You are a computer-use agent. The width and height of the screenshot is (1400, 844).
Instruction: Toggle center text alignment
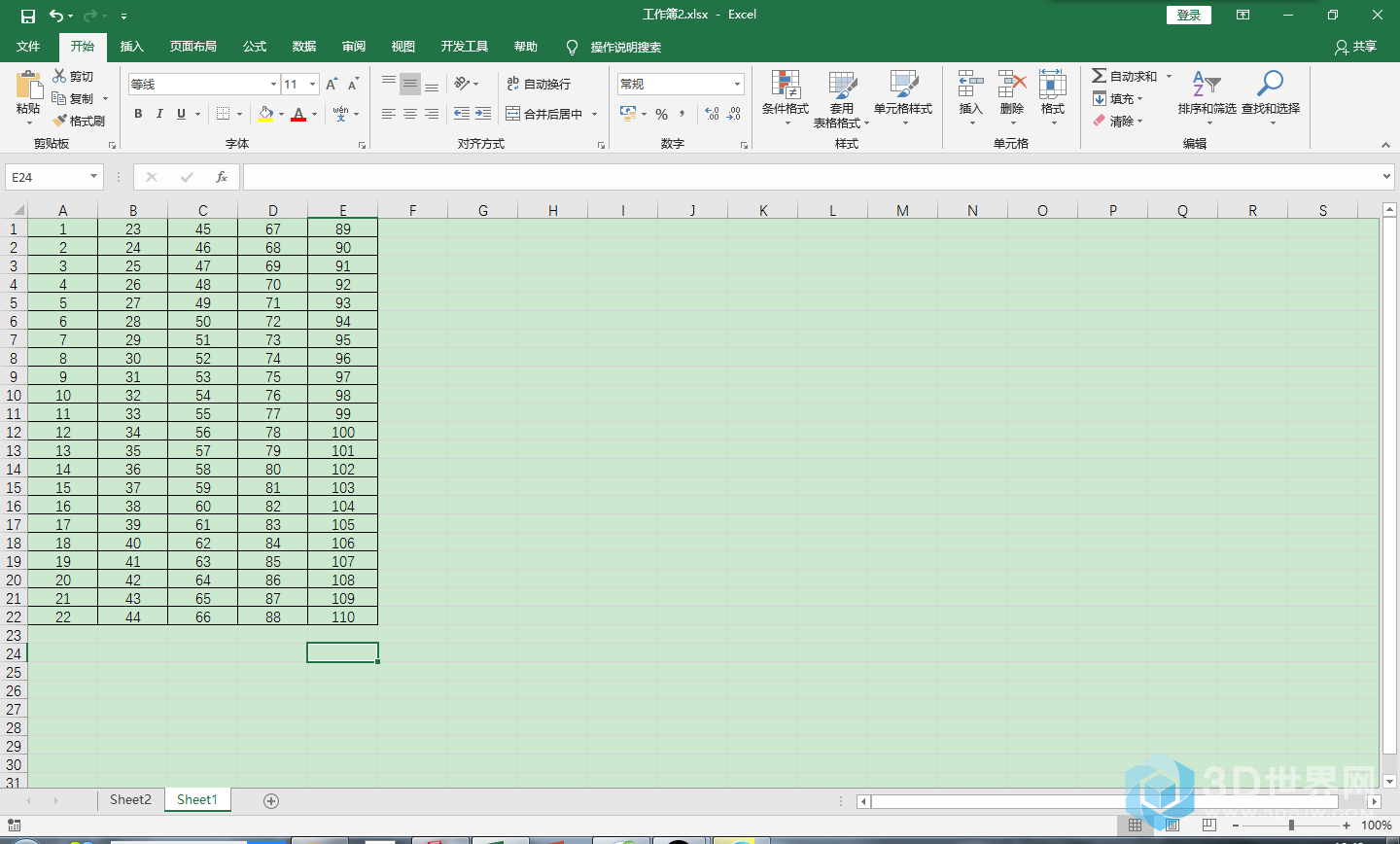(x=410, y=114)
